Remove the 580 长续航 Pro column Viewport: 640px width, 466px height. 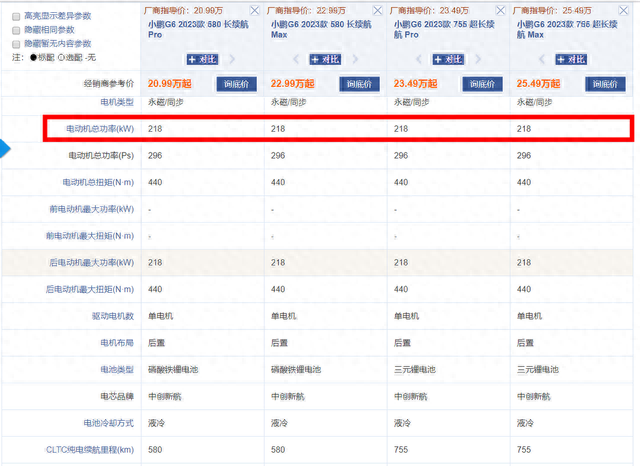254,10
